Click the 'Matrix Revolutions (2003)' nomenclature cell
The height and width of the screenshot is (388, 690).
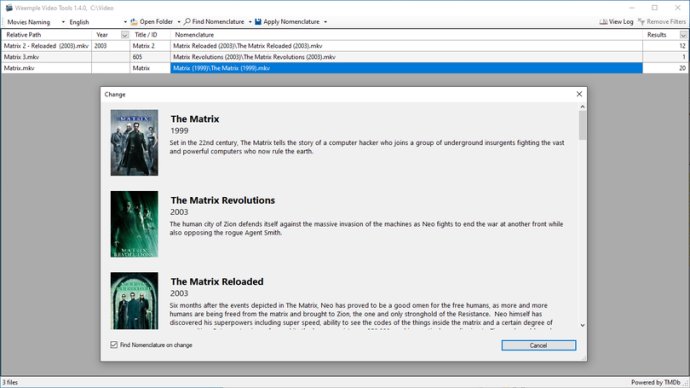(406, 57)
